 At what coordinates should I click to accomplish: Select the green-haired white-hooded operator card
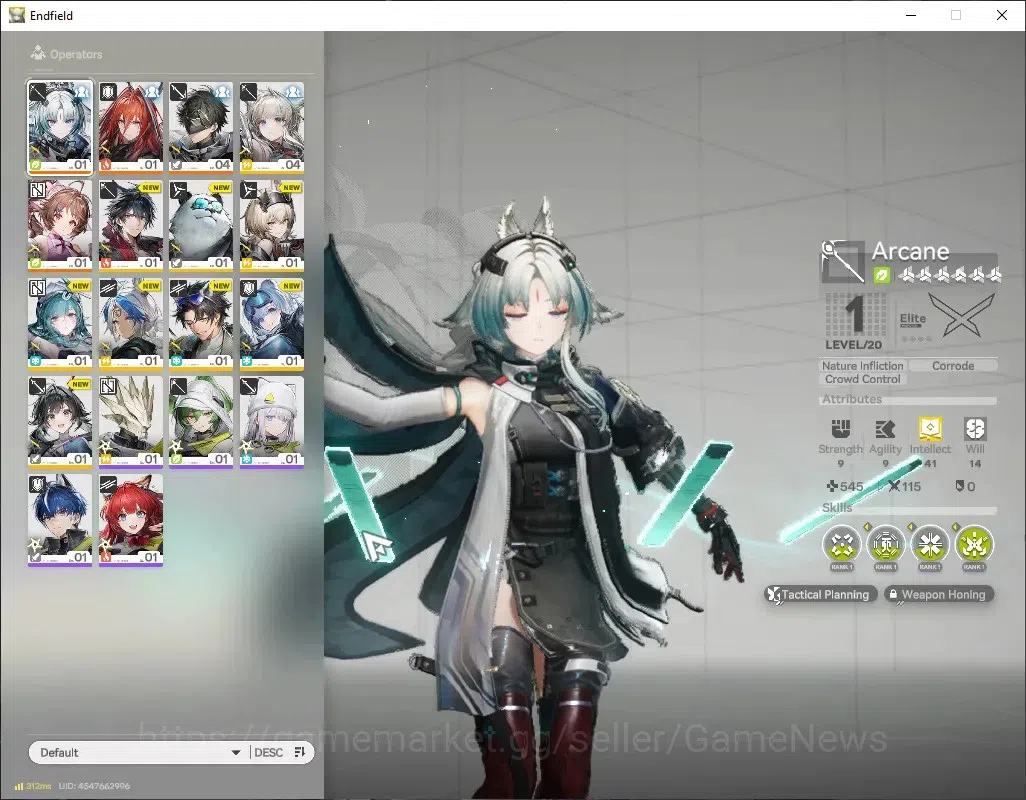pyautogui.click(x=201, y=422)
